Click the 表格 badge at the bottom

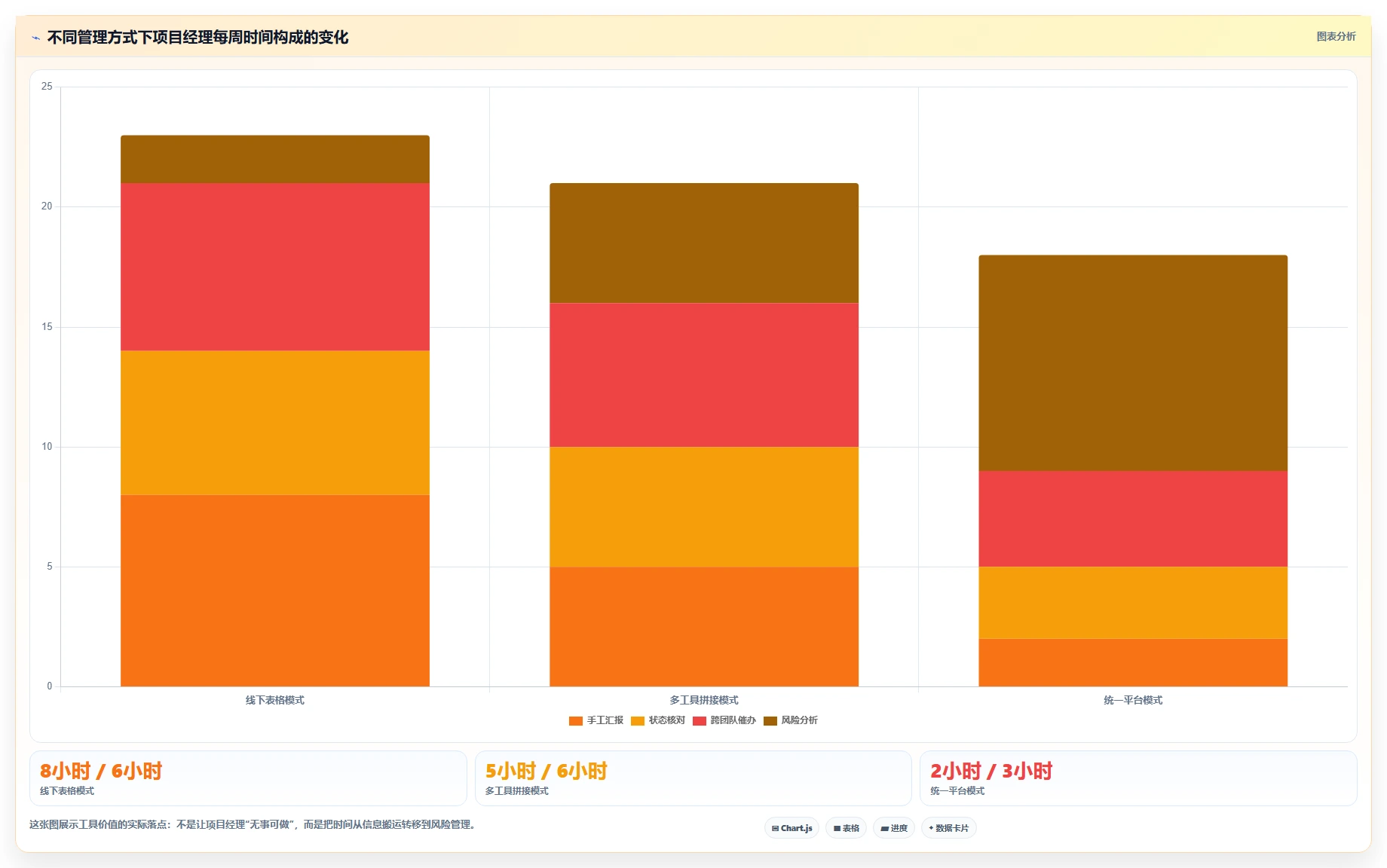tap(846, 828)
